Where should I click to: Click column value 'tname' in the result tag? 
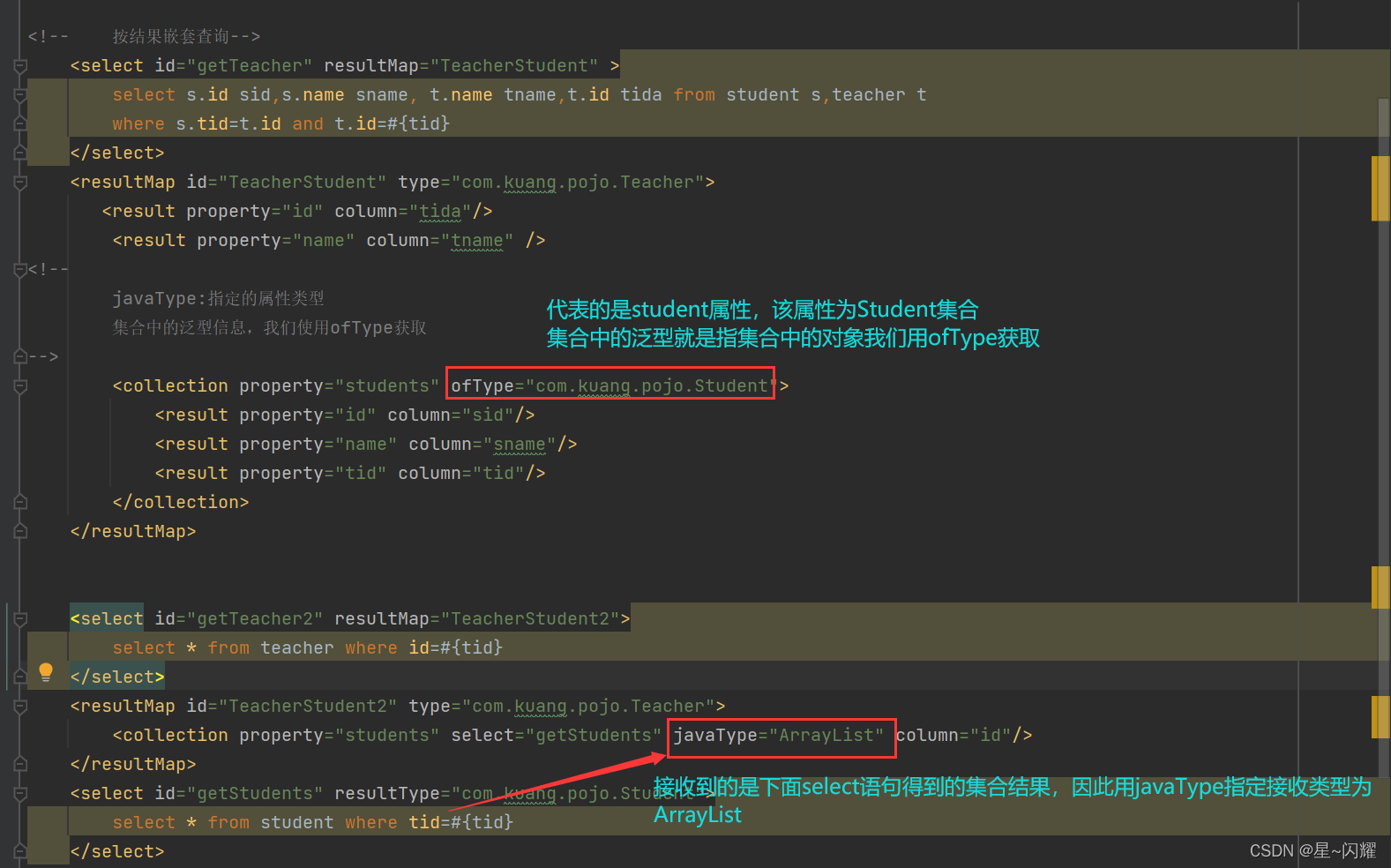coord(477,241)
